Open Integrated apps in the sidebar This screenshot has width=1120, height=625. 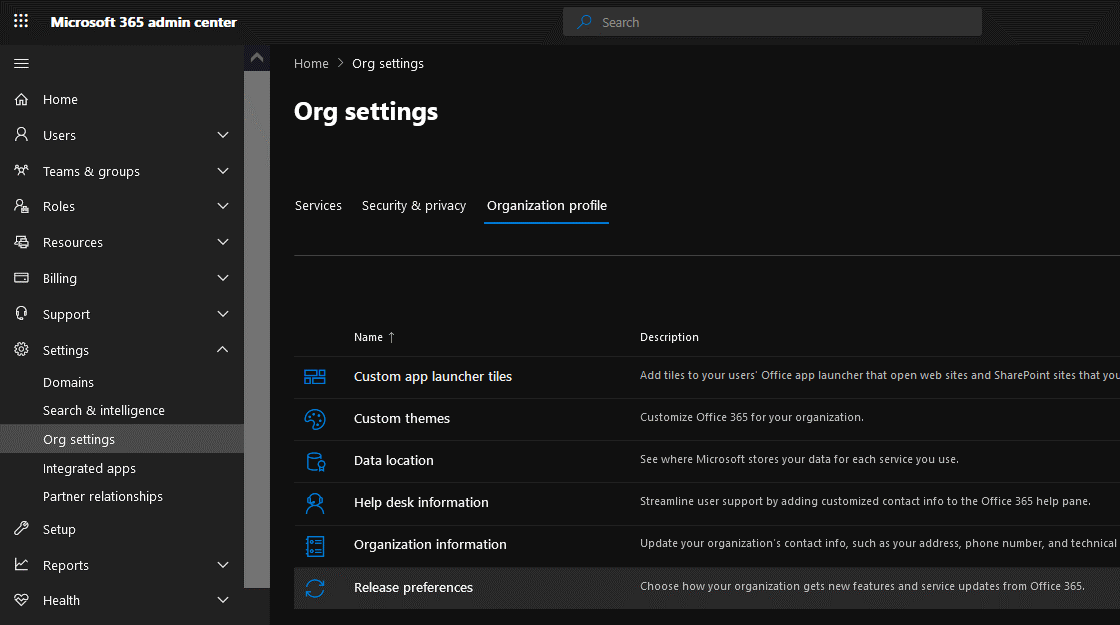89,468
